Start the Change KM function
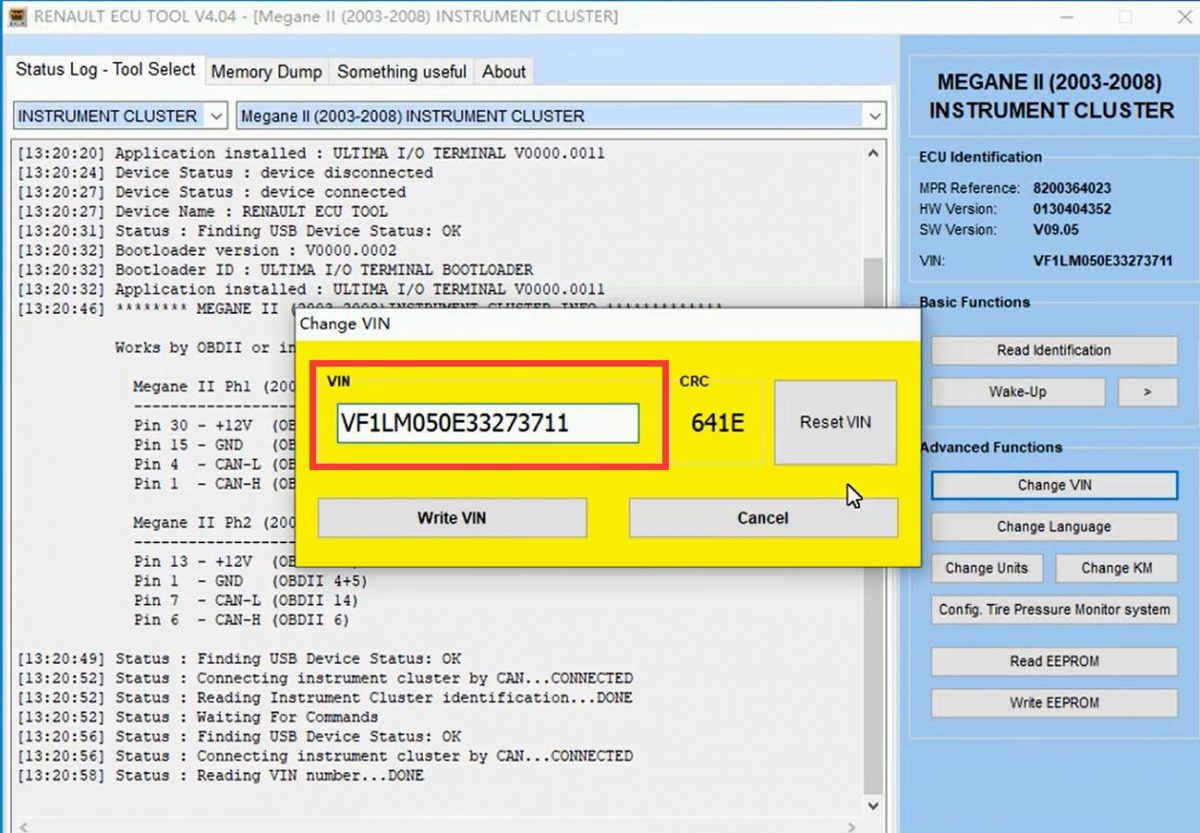The width and height of the screenshot is (1200, 833). point(1116,567)
